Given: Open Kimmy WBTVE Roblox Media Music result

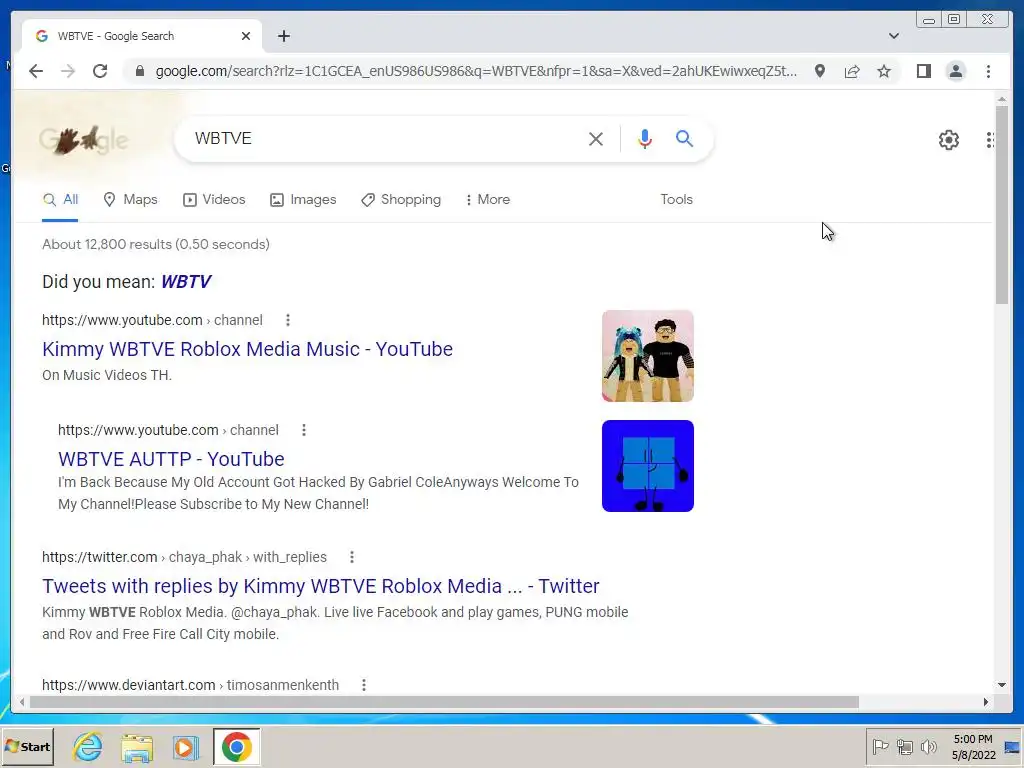Looking at the screenshot, I should point(248,349).
